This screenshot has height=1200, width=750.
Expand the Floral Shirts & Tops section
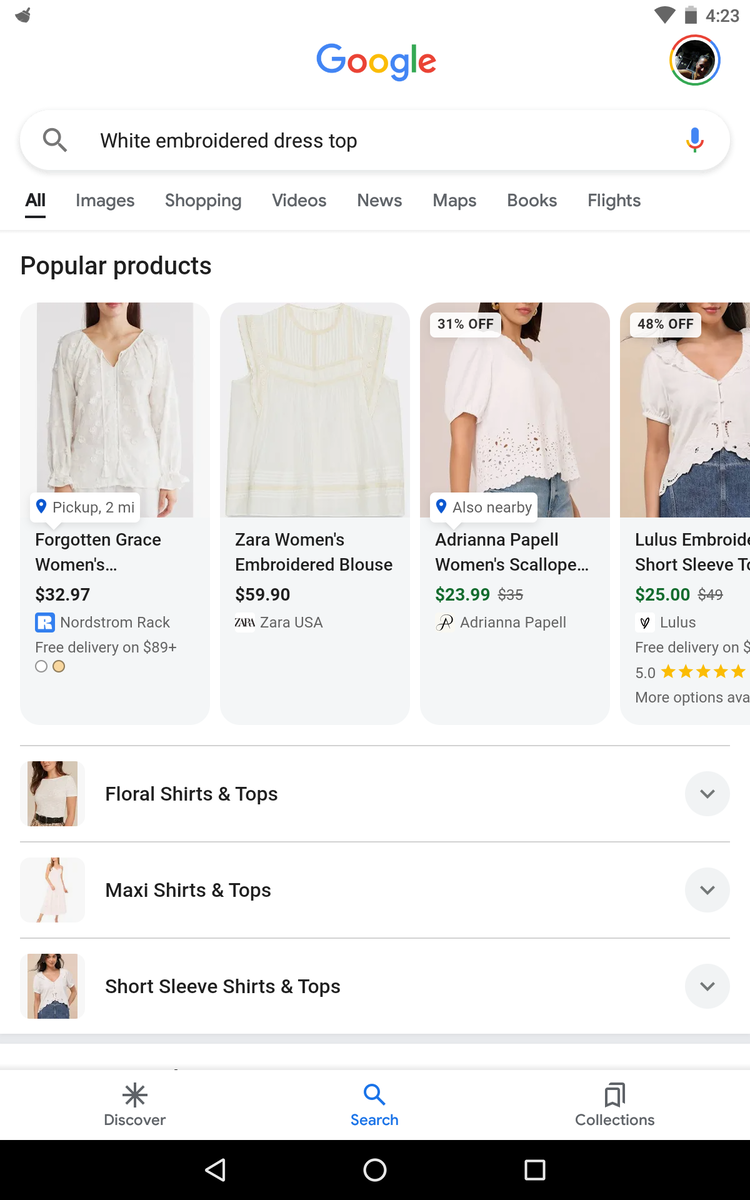pyautogui.click(x=707, y=794)
